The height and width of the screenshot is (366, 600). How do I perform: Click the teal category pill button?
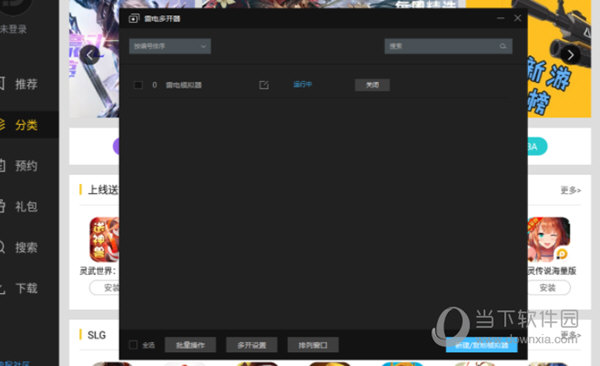(538, 147)
